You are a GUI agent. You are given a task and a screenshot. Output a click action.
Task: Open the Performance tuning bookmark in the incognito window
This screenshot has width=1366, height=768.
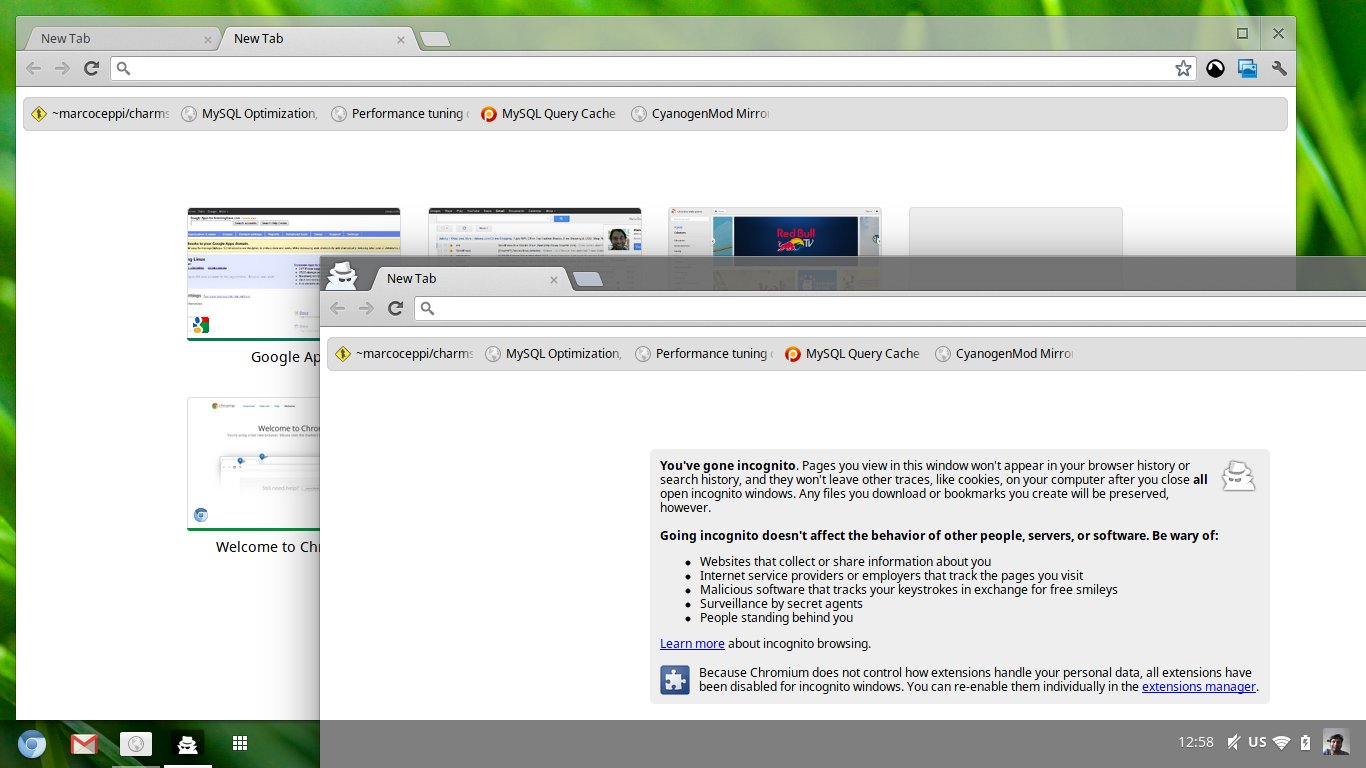click(703, 354)
